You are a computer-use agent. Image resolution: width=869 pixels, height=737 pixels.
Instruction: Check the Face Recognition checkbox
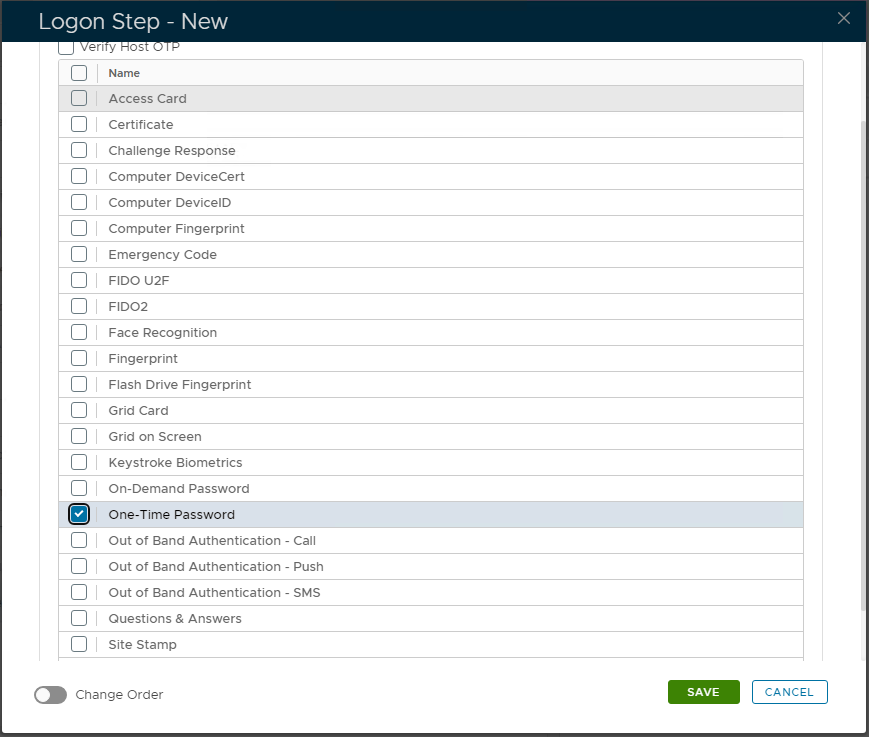click(79, 333)
